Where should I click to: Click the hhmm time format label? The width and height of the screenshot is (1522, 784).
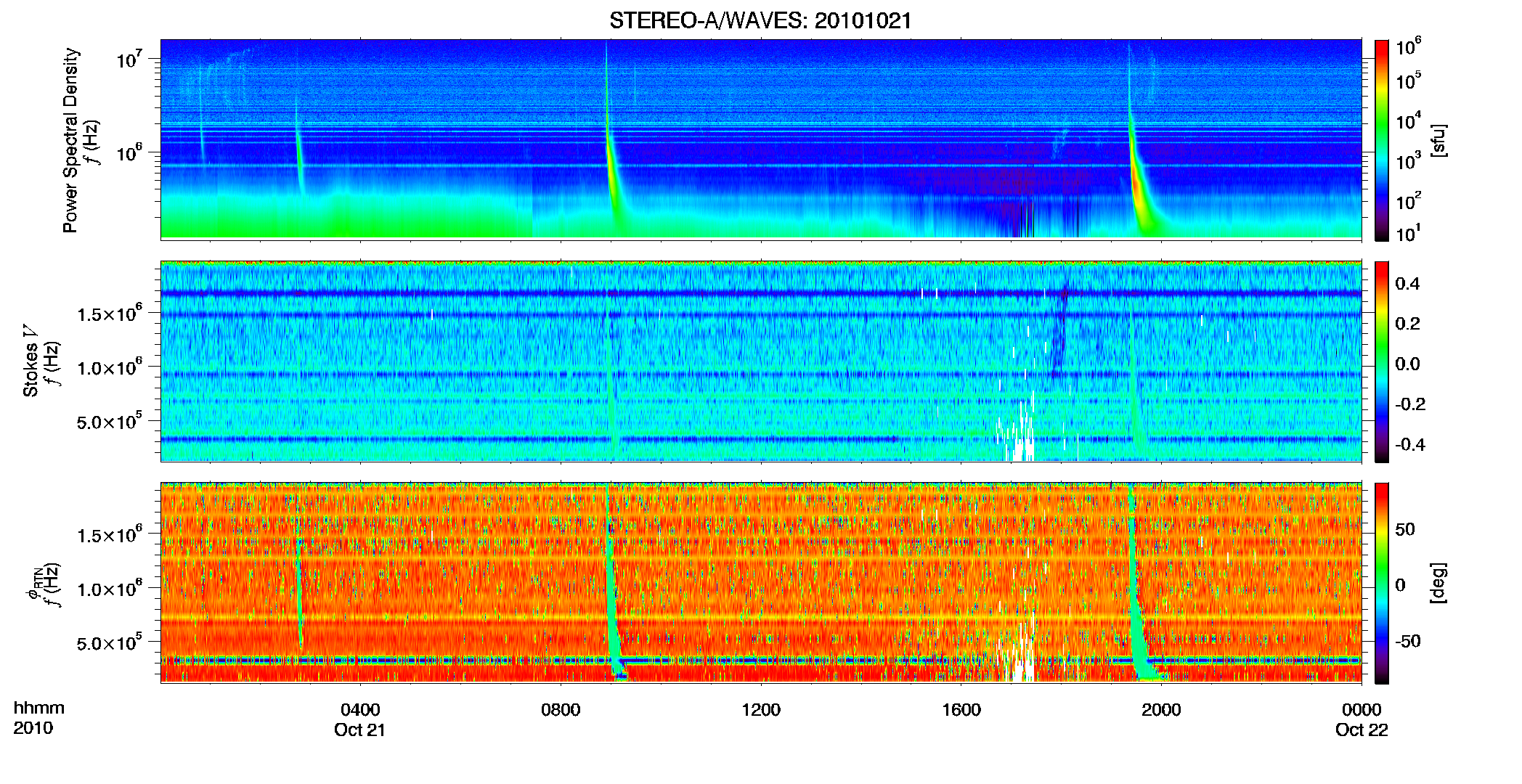(39, 708)
